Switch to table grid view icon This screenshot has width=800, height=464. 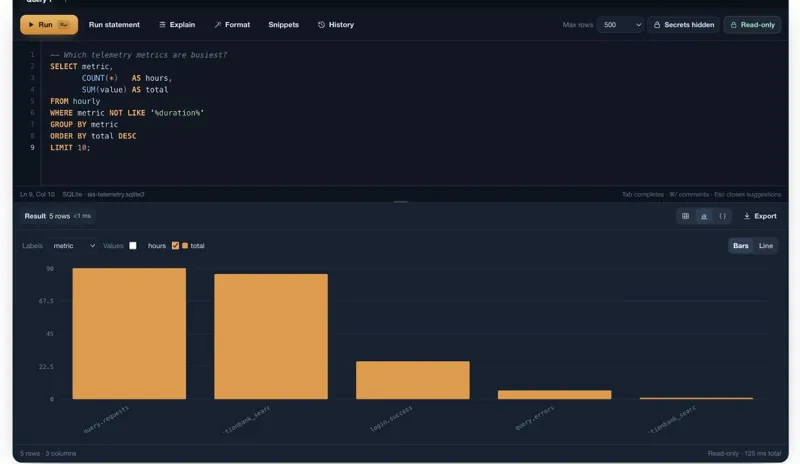685,216
